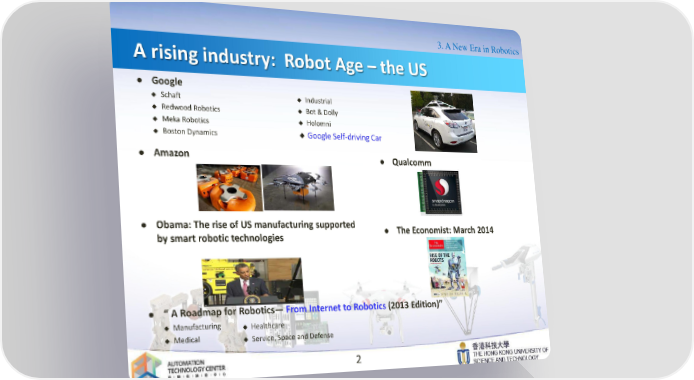Open The Economist magazine cover image
694x380 pixels.
point(448,267)
